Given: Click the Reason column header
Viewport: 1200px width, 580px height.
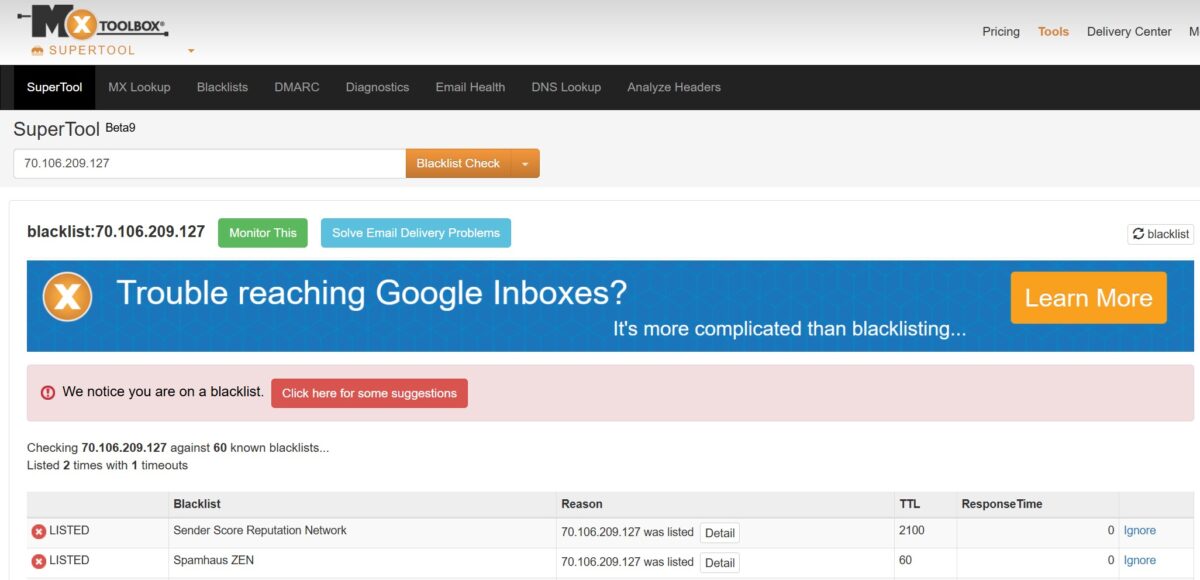Looking at the screenshot, I should pyautogui.click(x=582, y=504).
